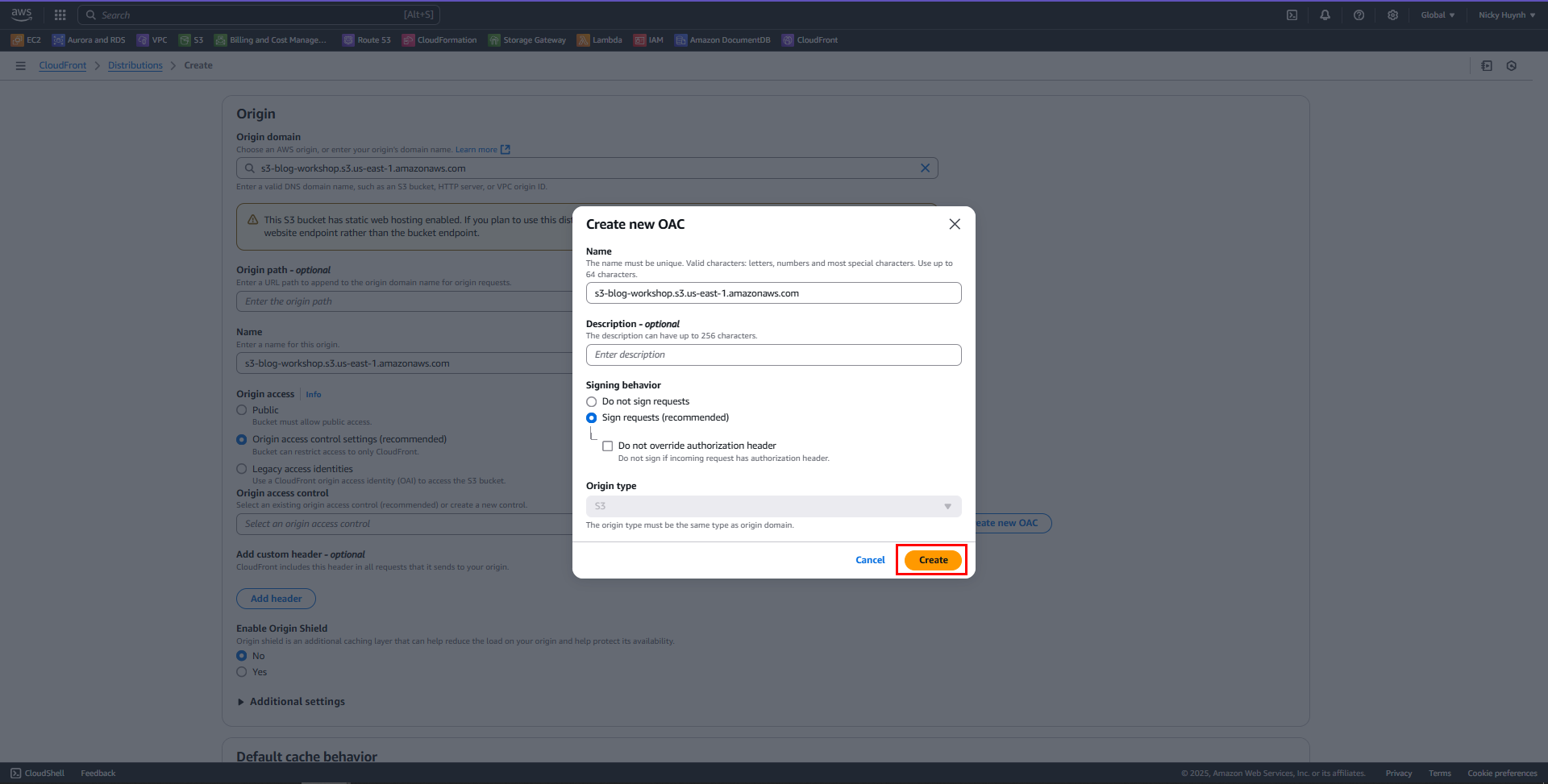
Task: Open CloudFront bookmark in favorites bar
Action: [x=809, y=39]
